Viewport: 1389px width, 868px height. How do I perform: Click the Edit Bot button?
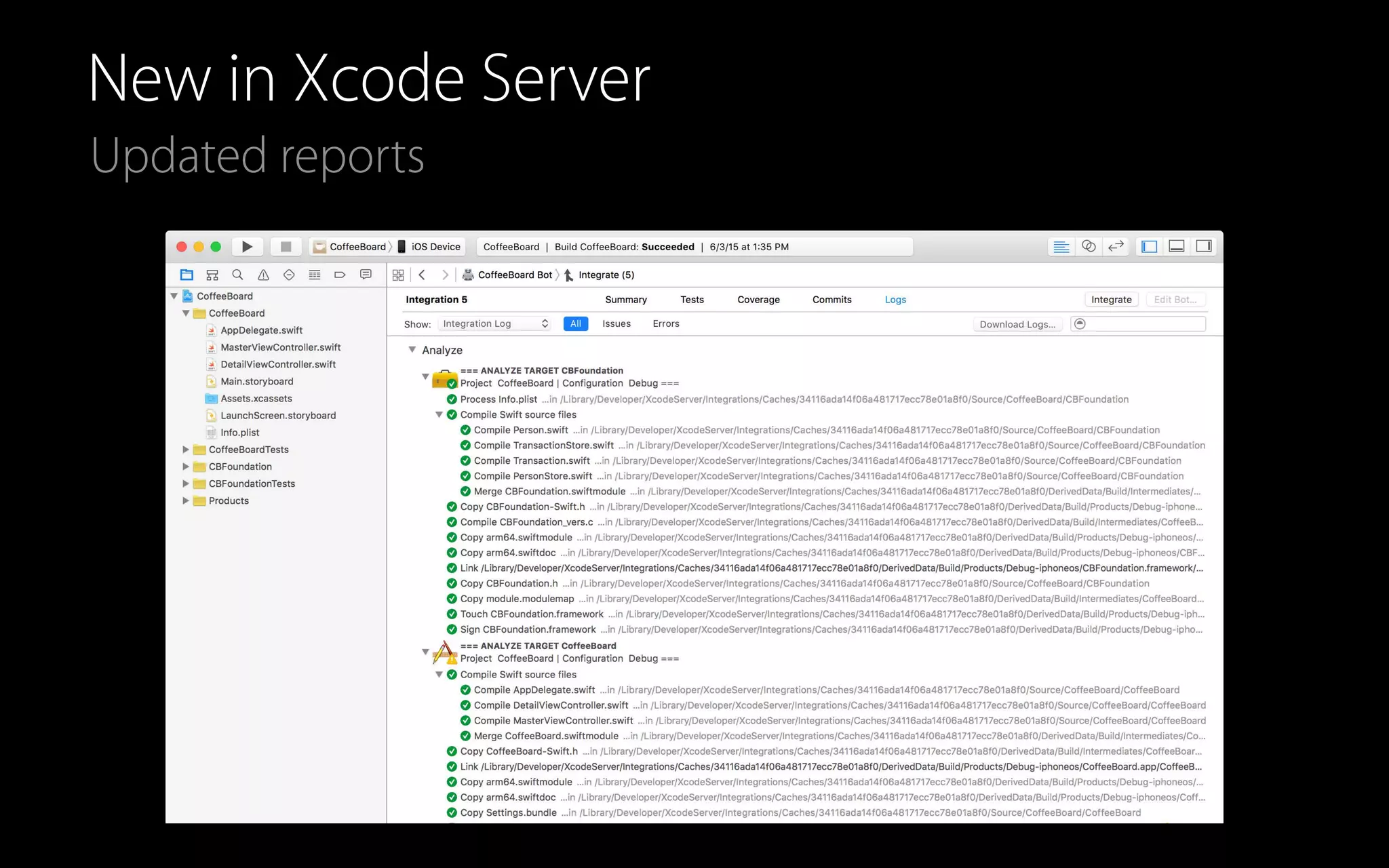[1175, 300]
